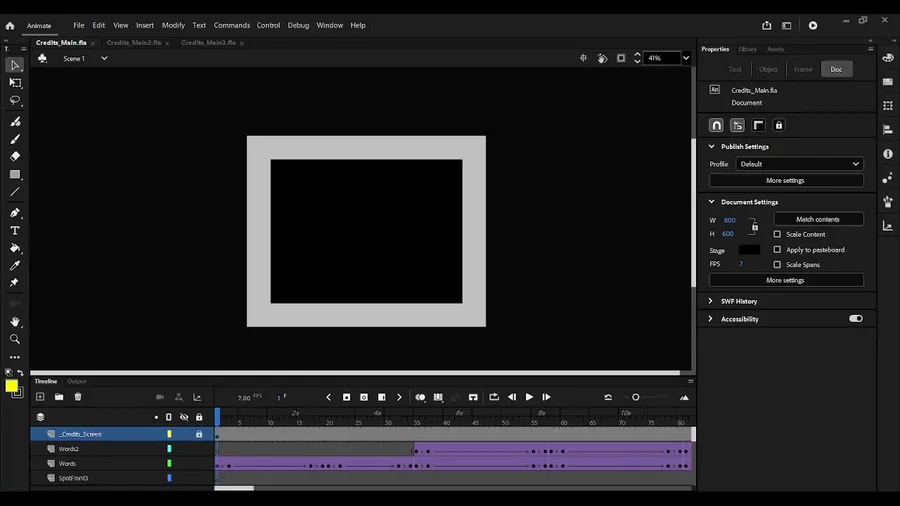Open the Profile Default dropdown

(x=799, y=164)
